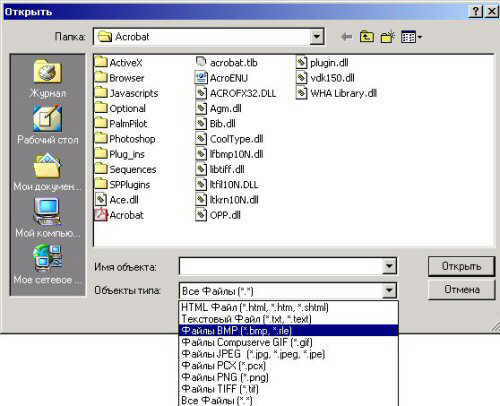
Task: Select the ActiveX folder
Action: pos(119,62)
